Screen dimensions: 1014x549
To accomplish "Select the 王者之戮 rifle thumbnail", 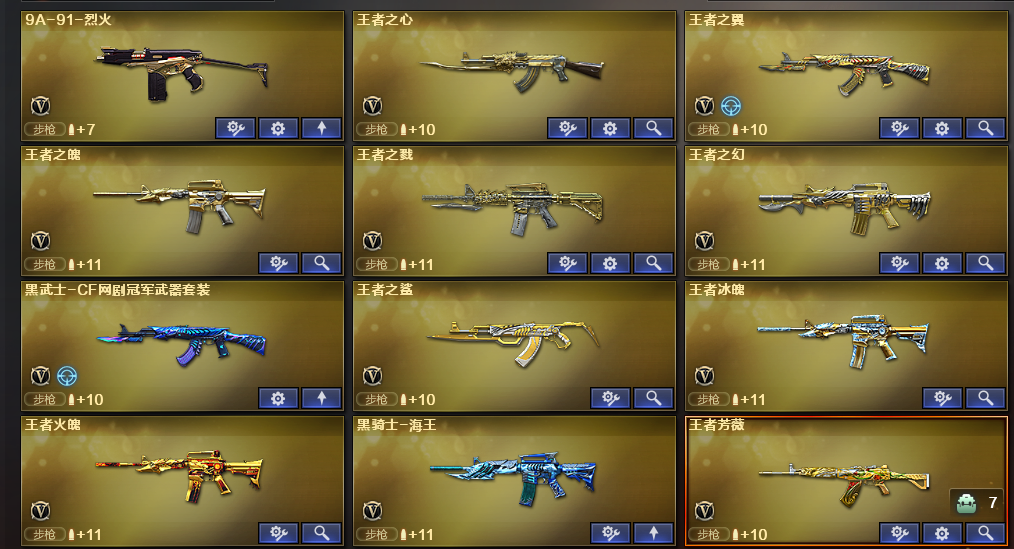I will click(x=512, y=208).
